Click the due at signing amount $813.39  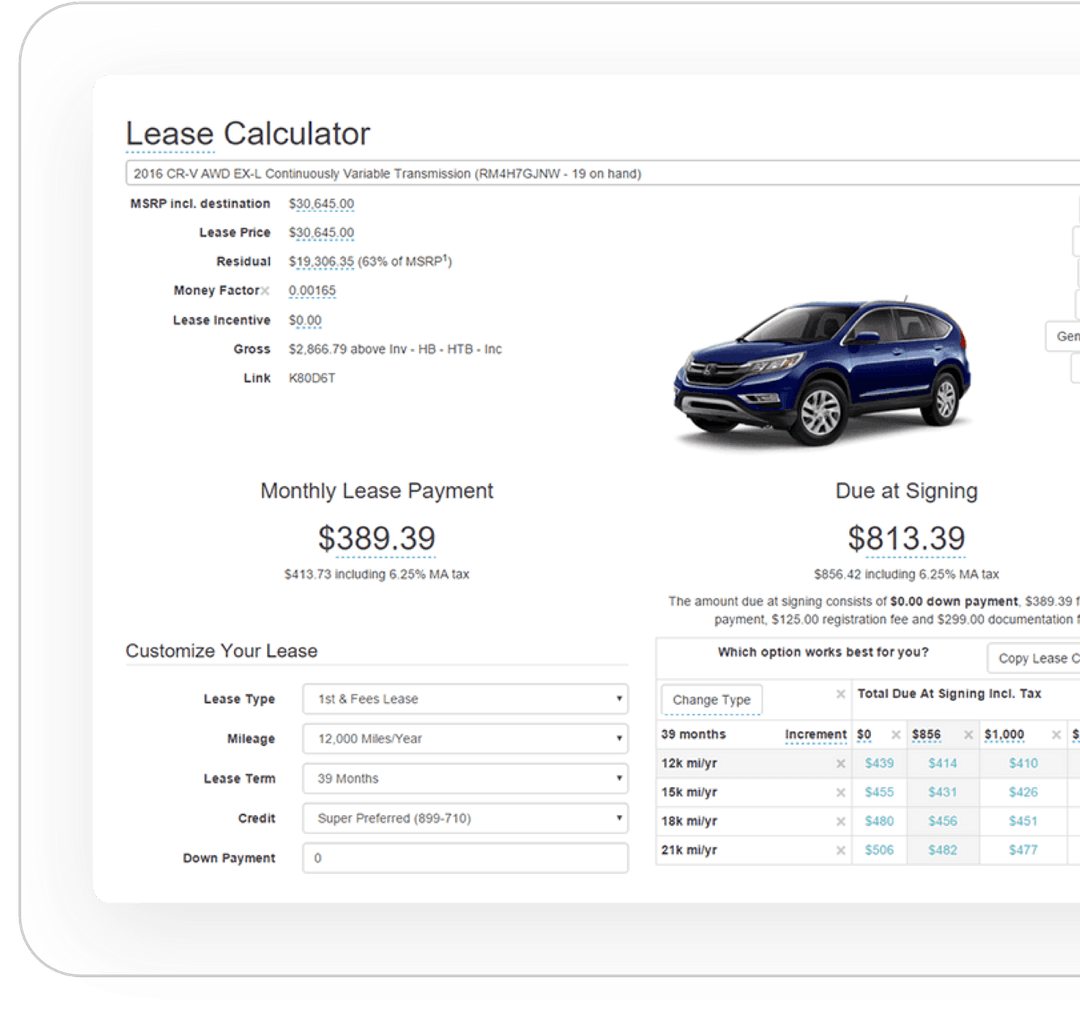click(x=906, y=539)
